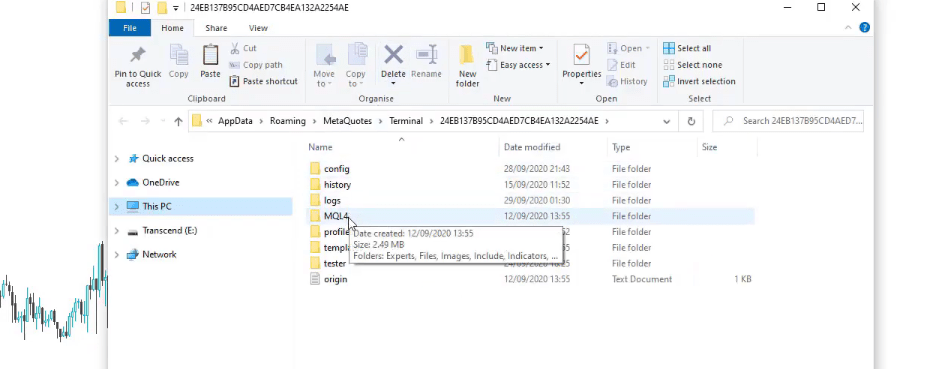Click MetaQuotes in the address path

[x=347, y=121]
